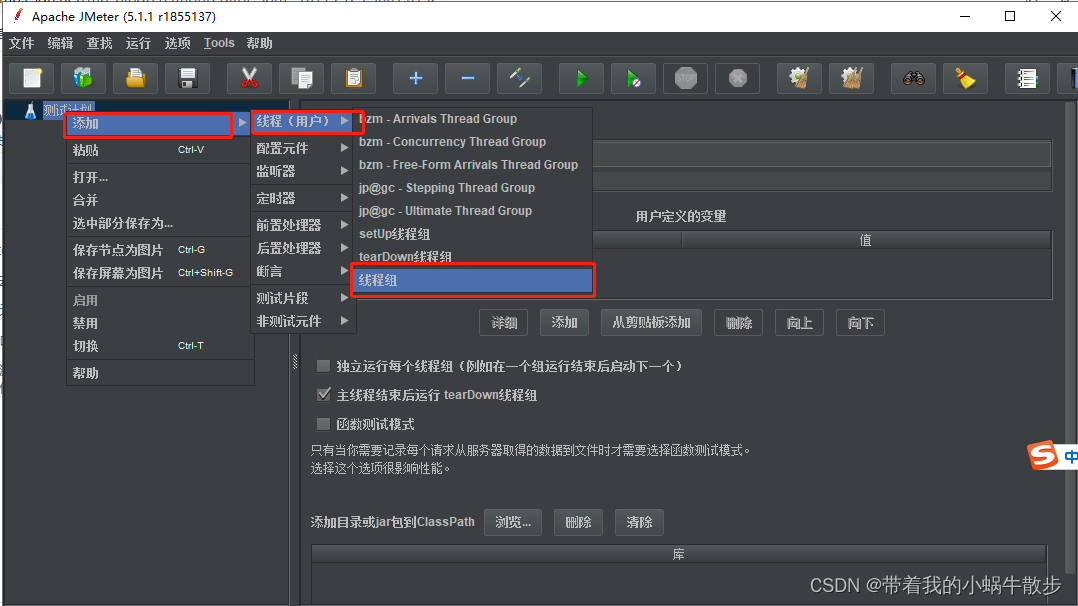The image size is (1078, 606).
Task: Start test without pauses icon
Action: [633, 78]
